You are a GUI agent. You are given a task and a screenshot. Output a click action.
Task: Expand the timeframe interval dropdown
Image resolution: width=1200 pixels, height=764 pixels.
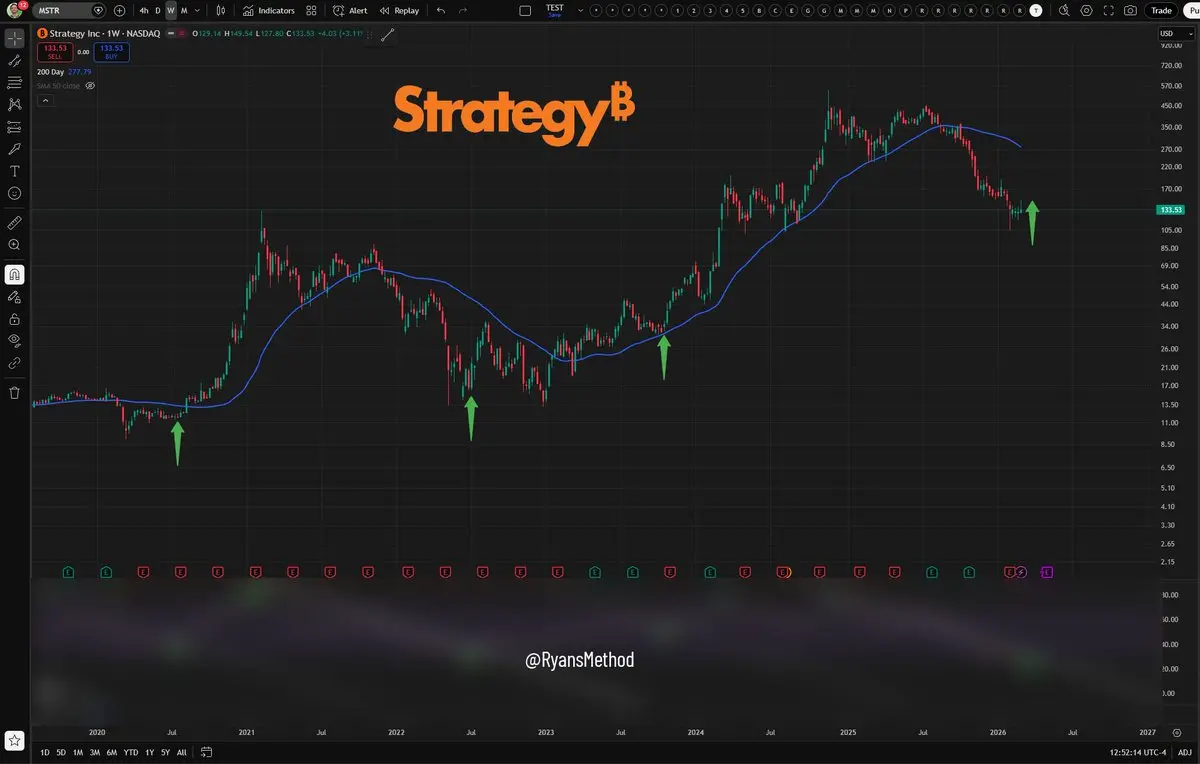click(197, 10)
